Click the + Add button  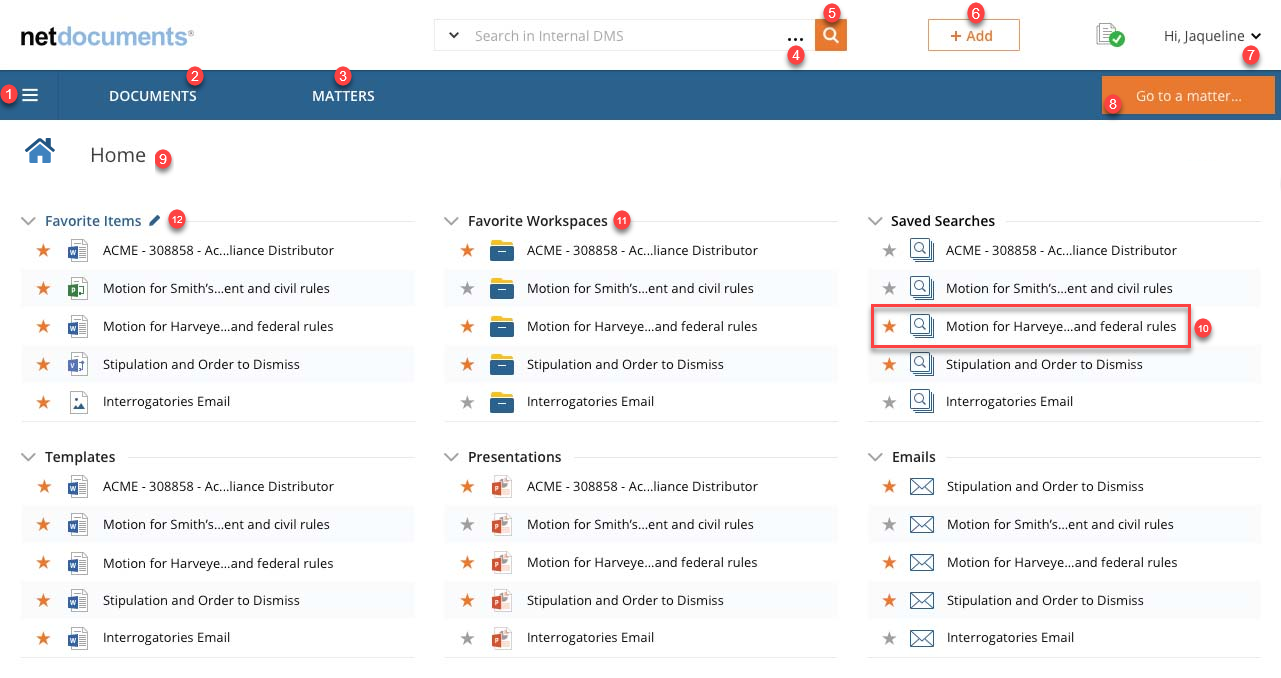(x=973, y=36)
